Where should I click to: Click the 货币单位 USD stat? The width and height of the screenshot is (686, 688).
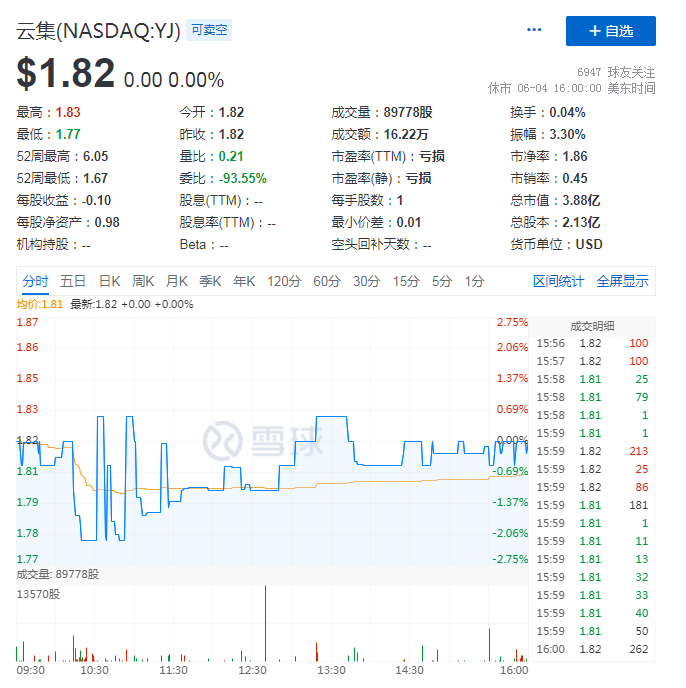coord(556,244)
